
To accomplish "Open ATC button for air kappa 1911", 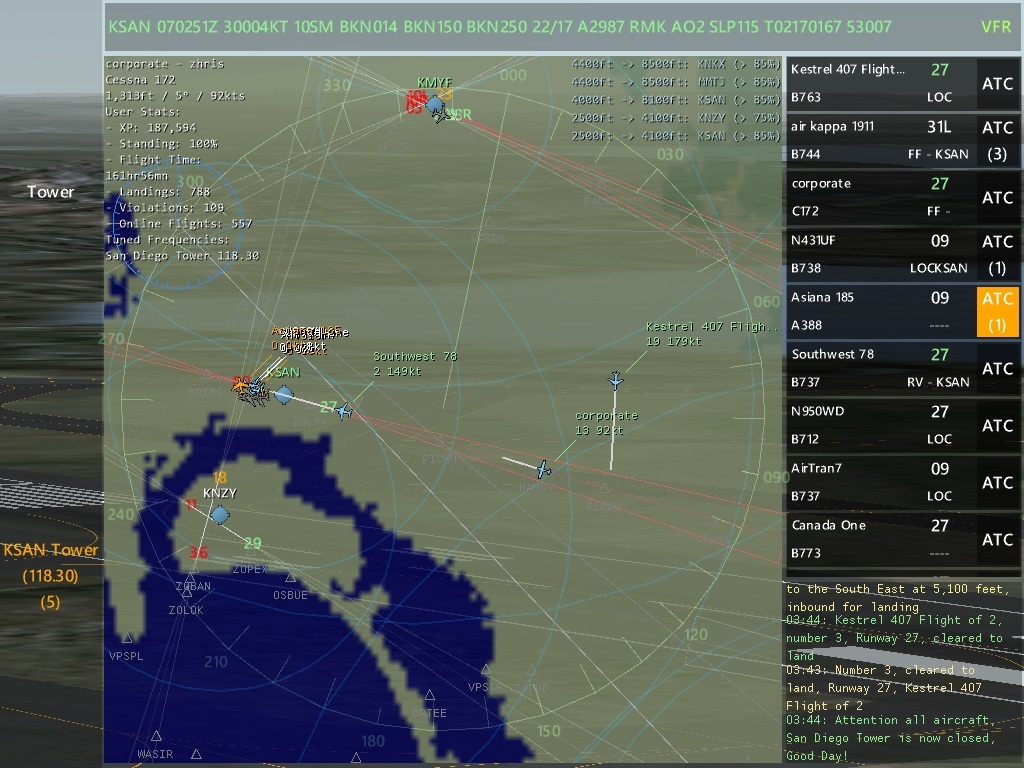I will click(x=997, y=140).
